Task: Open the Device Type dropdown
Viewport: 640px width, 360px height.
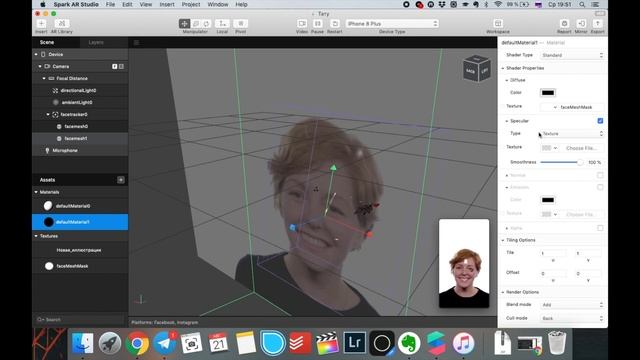Action: (392, 24)
